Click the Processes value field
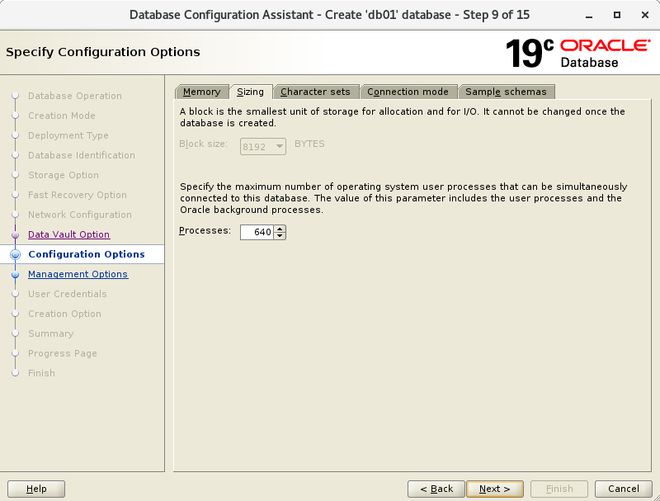Viewport: 660px width, 501px height. (257, 232)
